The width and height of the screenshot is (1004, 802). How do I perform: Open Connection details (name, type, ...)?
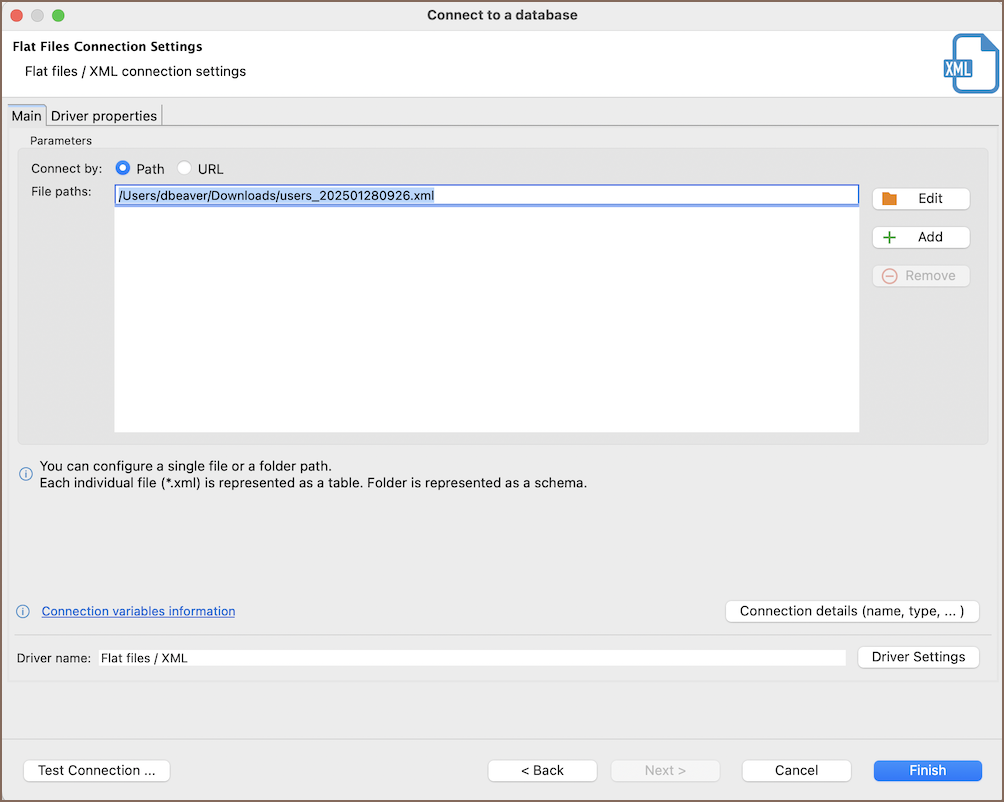pyautogui.click(x=851, y=611)
